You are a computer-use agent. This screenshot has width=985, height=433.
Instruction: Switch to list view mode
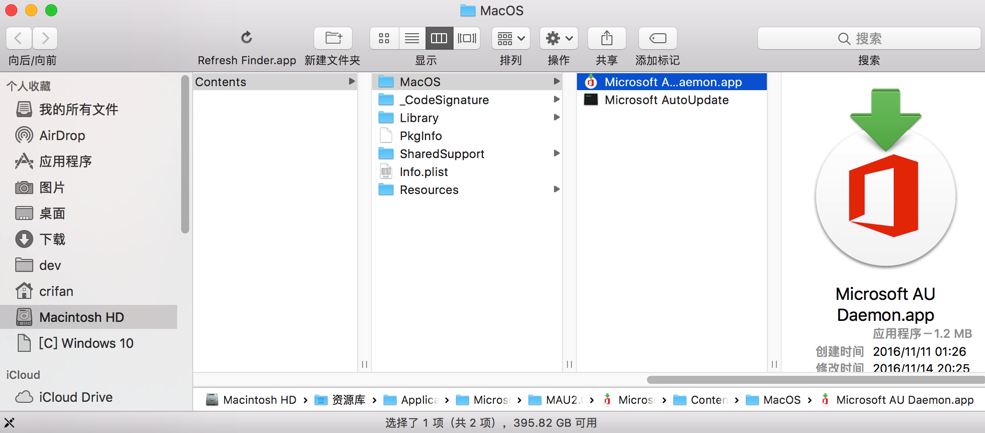411,38
